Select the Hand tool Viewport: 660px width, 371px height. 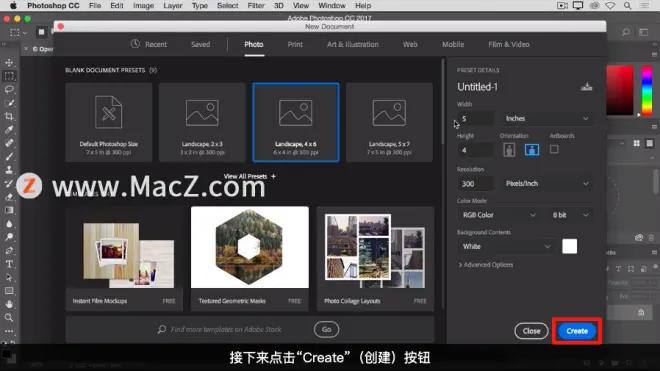pyautogui.click(x=9, y=304)
